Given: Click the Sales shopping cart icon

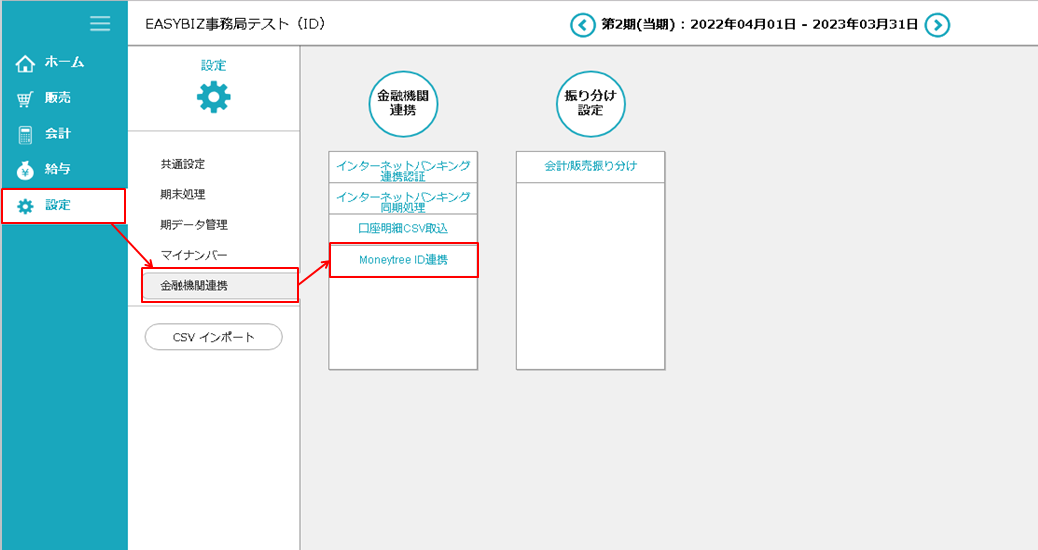Looking at the screenshot, I should (26, 99).
